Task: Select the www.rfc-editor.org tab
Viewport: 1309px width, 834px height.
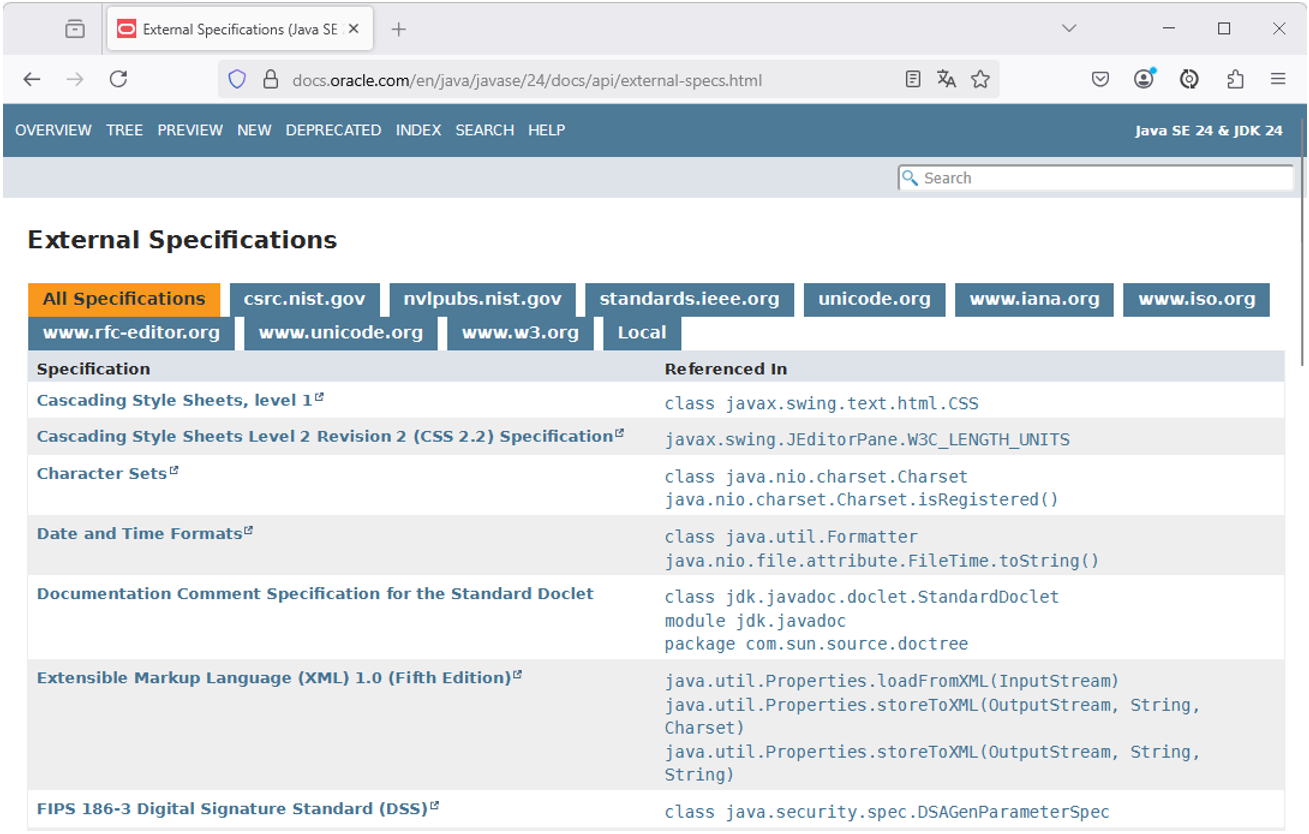Action: [131, 333]
